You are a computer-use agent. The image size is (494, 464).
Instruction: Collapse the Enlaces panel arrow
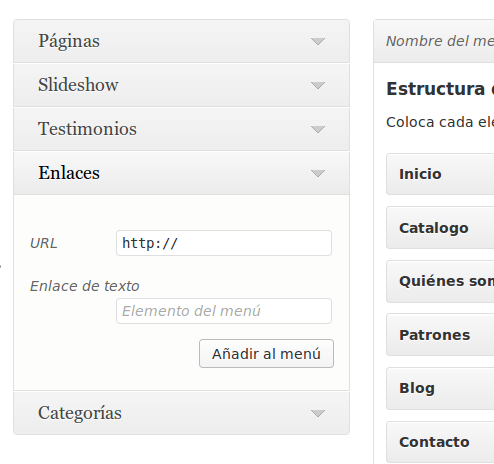(318, 173)
